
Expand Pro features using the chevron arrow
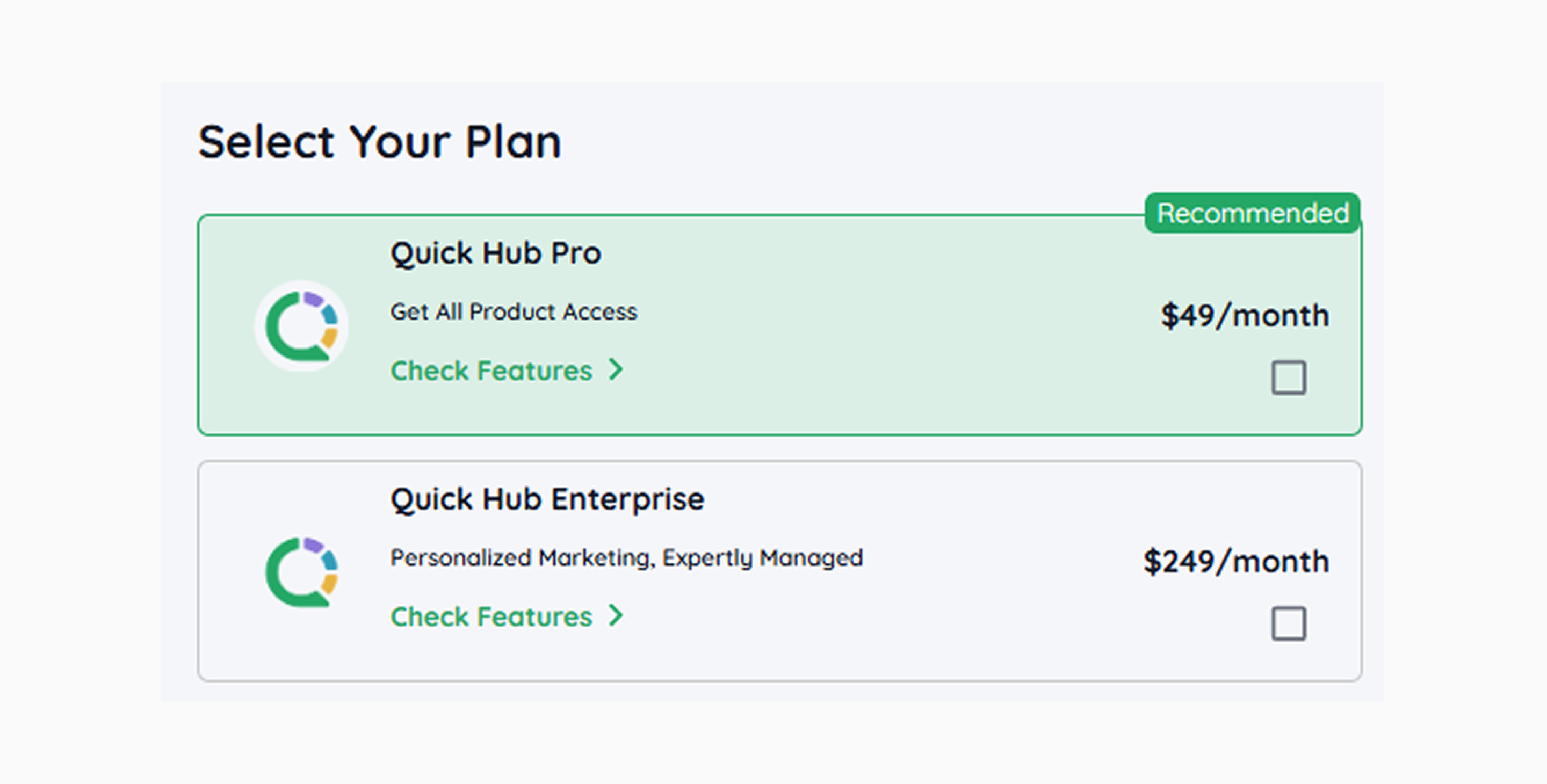[616, 369]
